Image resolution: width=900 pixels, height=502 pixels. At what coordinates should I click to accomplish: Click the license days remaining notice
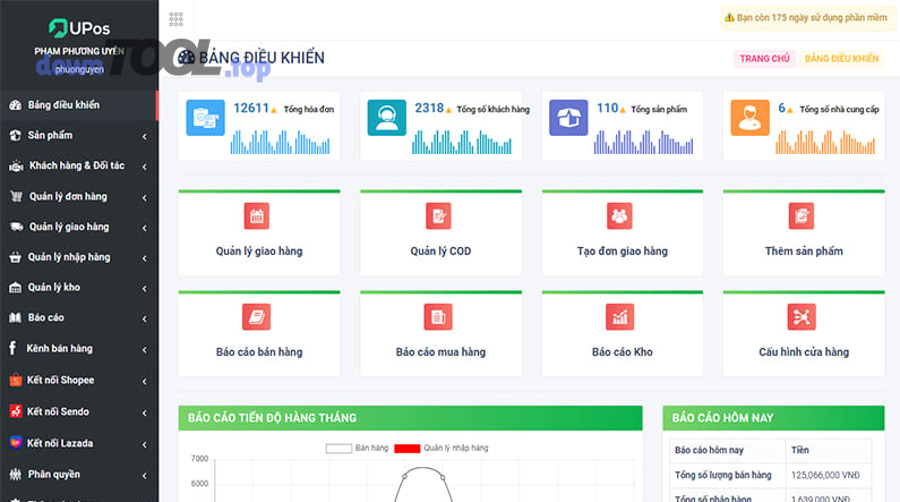[807, 18]
